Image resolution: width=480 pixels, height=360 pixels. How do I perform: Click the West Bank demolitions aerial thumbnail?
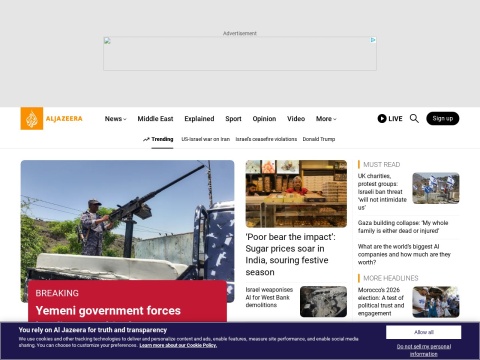(x=323, y=302)
